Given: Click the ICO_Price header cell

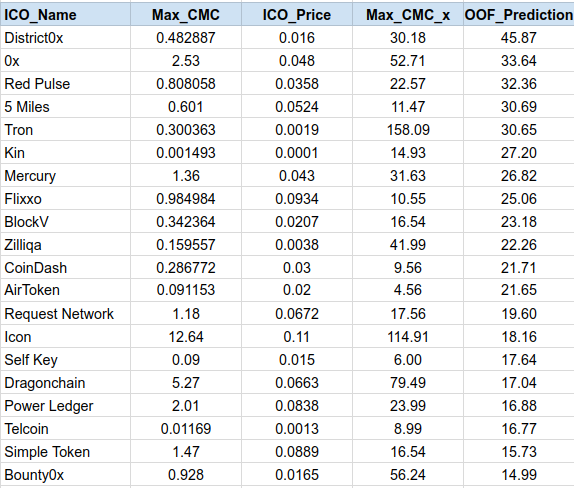Looking at the screenshot, I should click(297, 15).
